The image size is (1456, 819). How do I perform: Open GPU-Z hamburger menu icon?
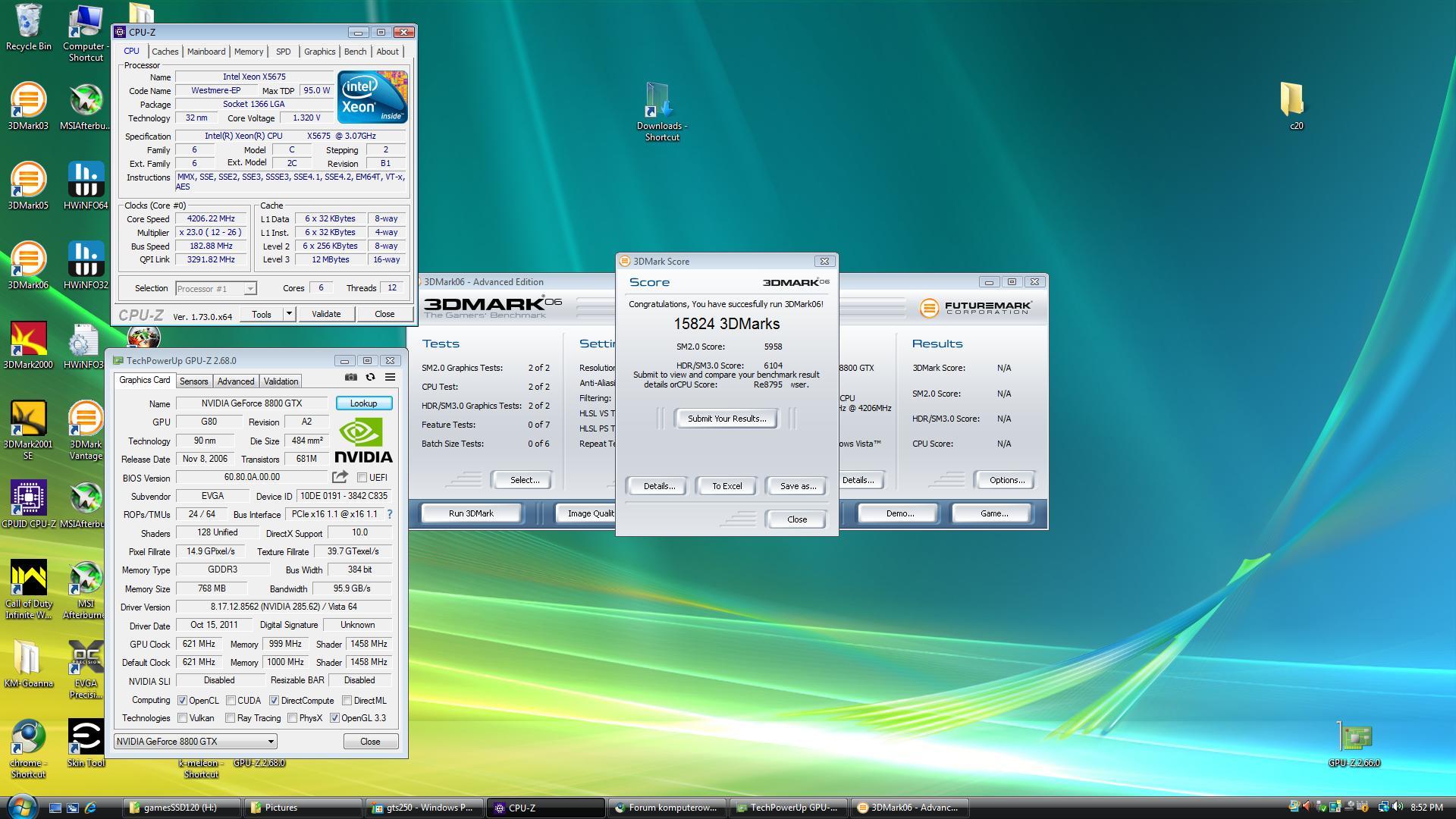tap(390, 377)
